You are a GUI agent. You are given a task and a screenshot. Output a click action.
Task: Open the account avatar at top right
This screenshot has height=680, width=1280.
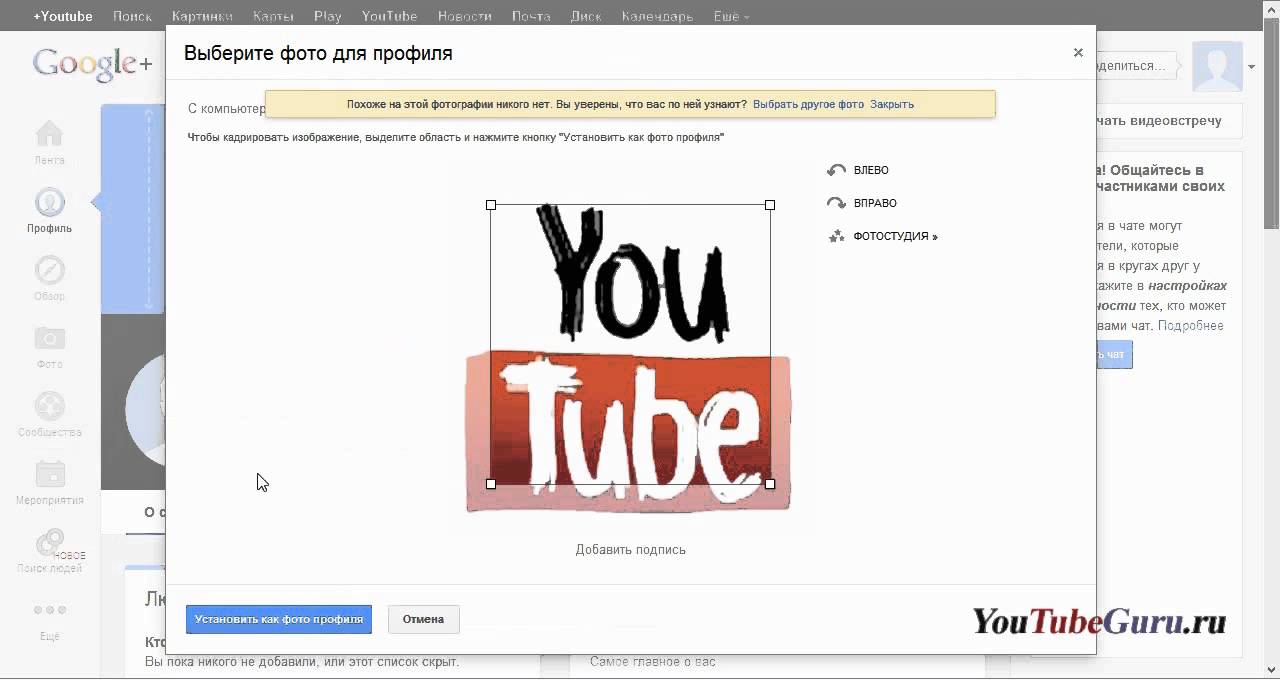pos(1218,67)
